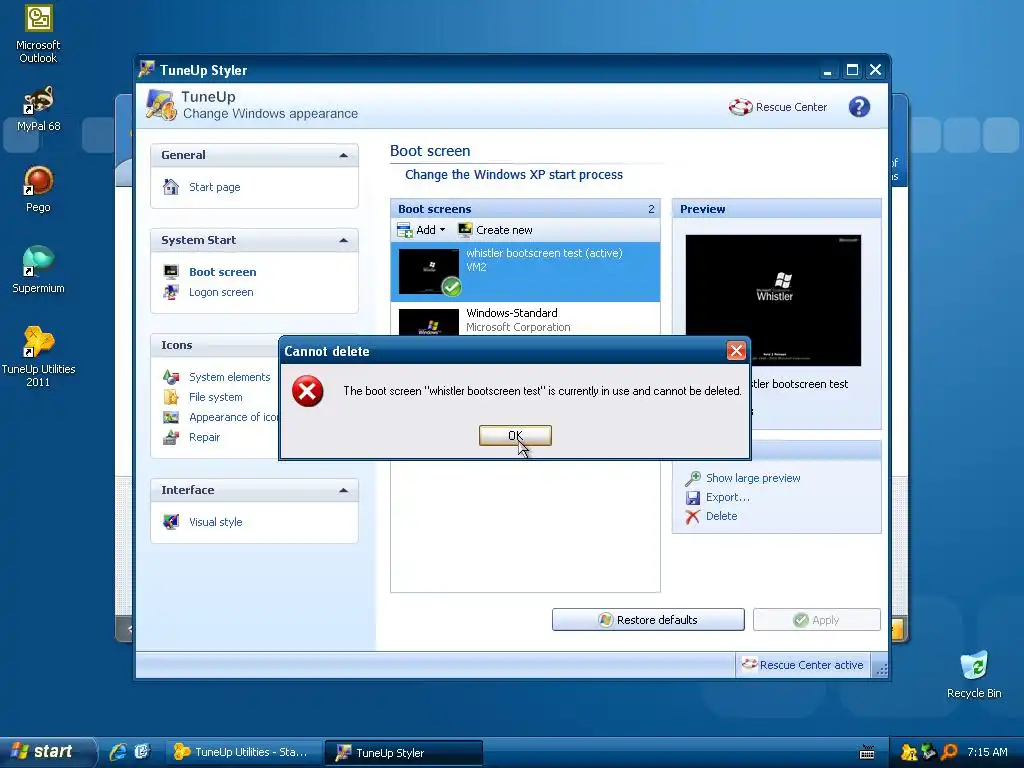The image size is (1024, 768).
Task: Click the Logon screen icon
Action: coord(171,292)
